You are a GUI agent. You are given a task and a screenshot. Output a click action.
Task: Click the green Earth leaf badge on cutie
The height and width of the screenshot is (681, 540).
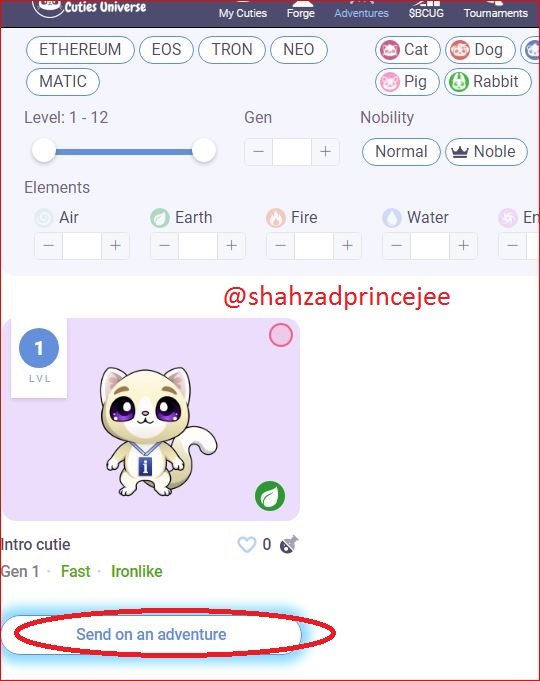click(x=270, y=496)
